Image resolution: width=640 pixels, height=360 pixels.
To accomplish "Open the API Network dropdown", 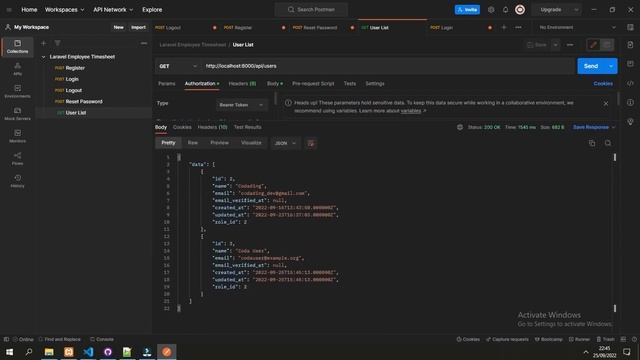I will 113,9.
